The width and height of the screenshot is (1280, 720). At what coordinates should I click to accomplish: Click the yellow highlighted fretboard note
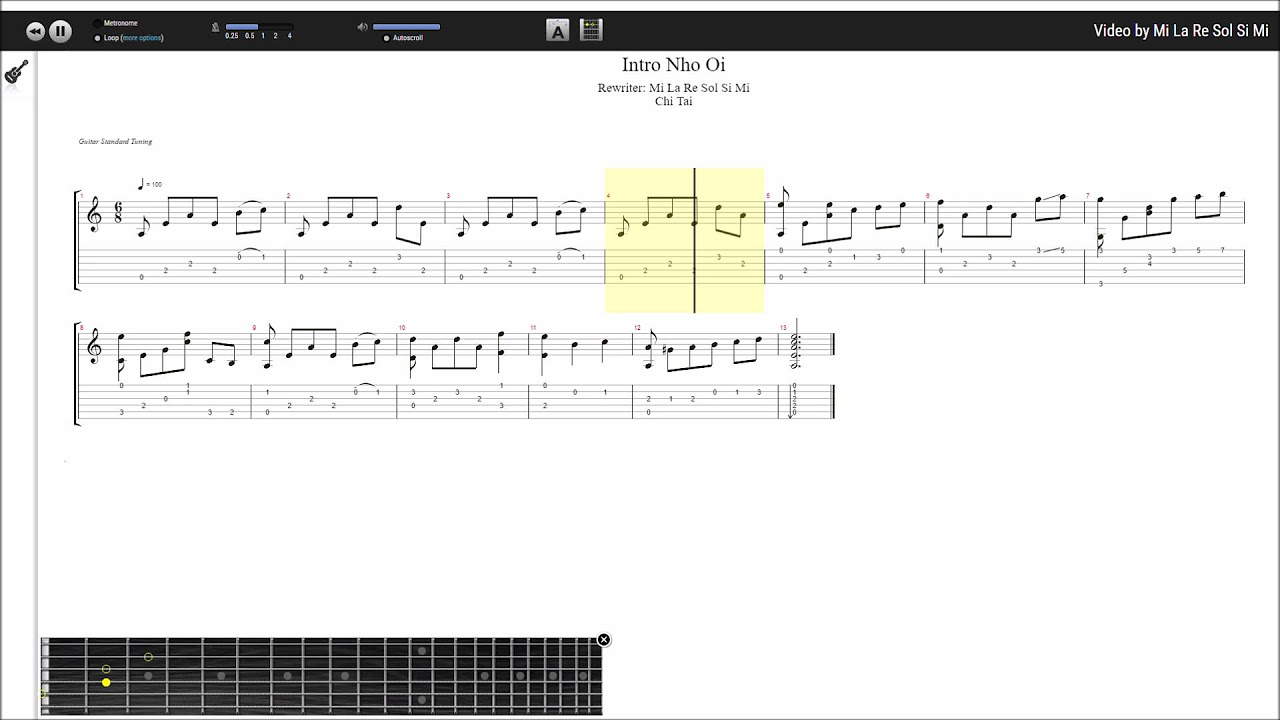click(106, 682)
